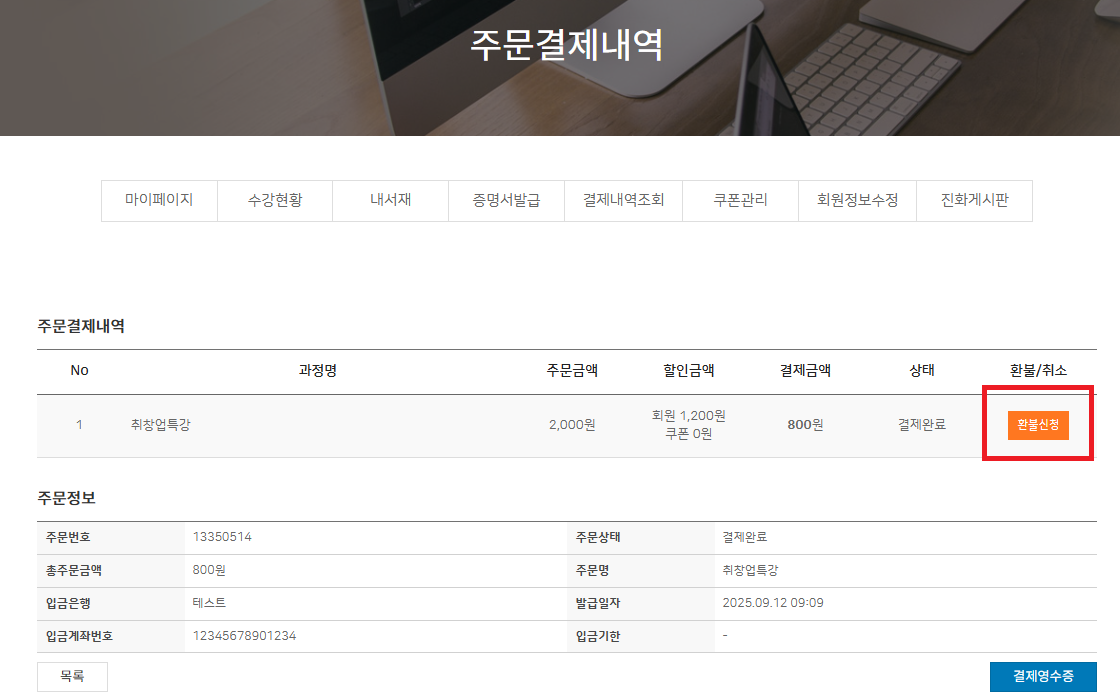The image size is (1120, 698).
Task: Select the order number 13350514
Action: click(x=222, y=537)
